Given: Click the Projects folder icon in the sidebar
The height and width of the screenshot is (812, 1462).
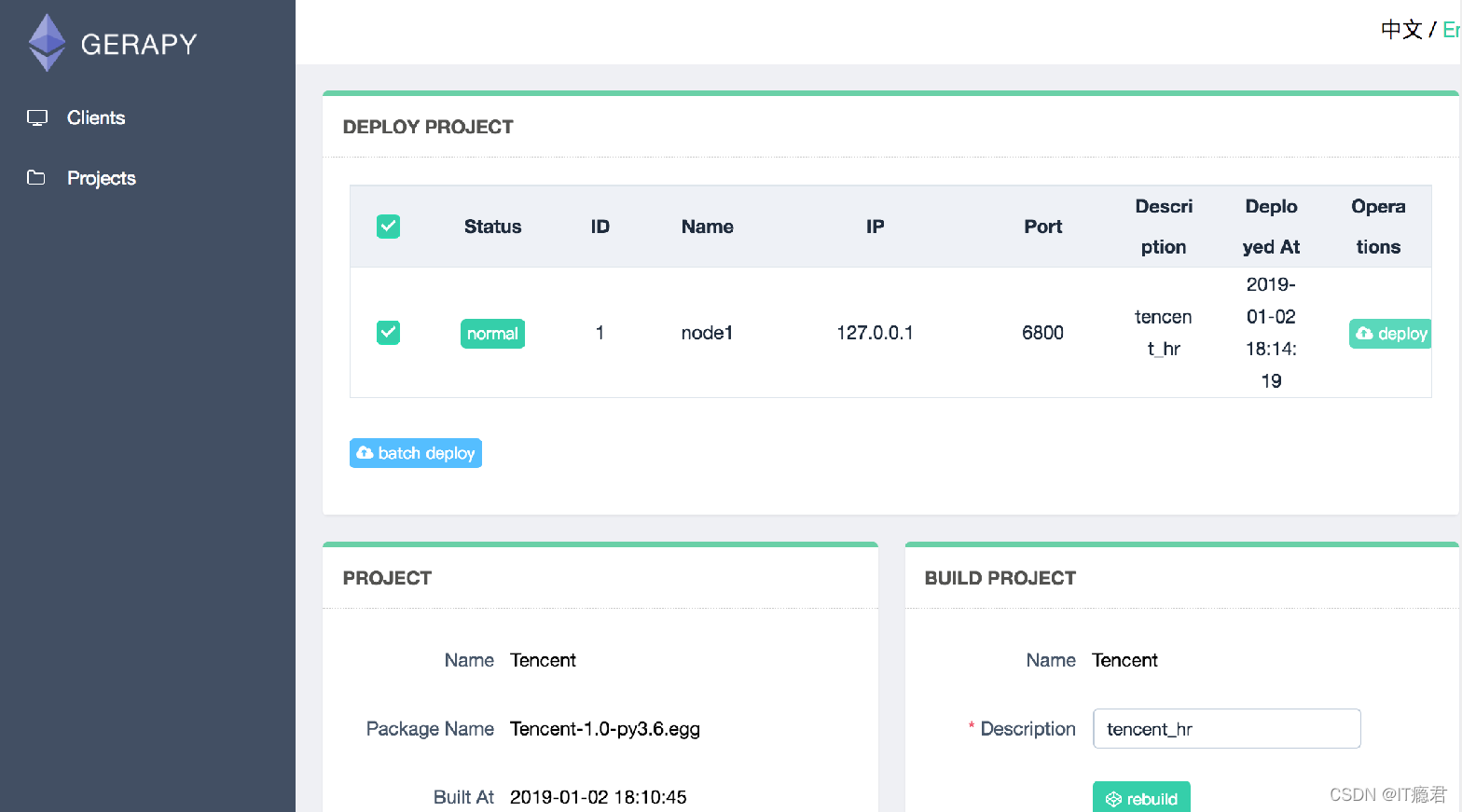Looking at the screenshot, I should coord(36,177).
